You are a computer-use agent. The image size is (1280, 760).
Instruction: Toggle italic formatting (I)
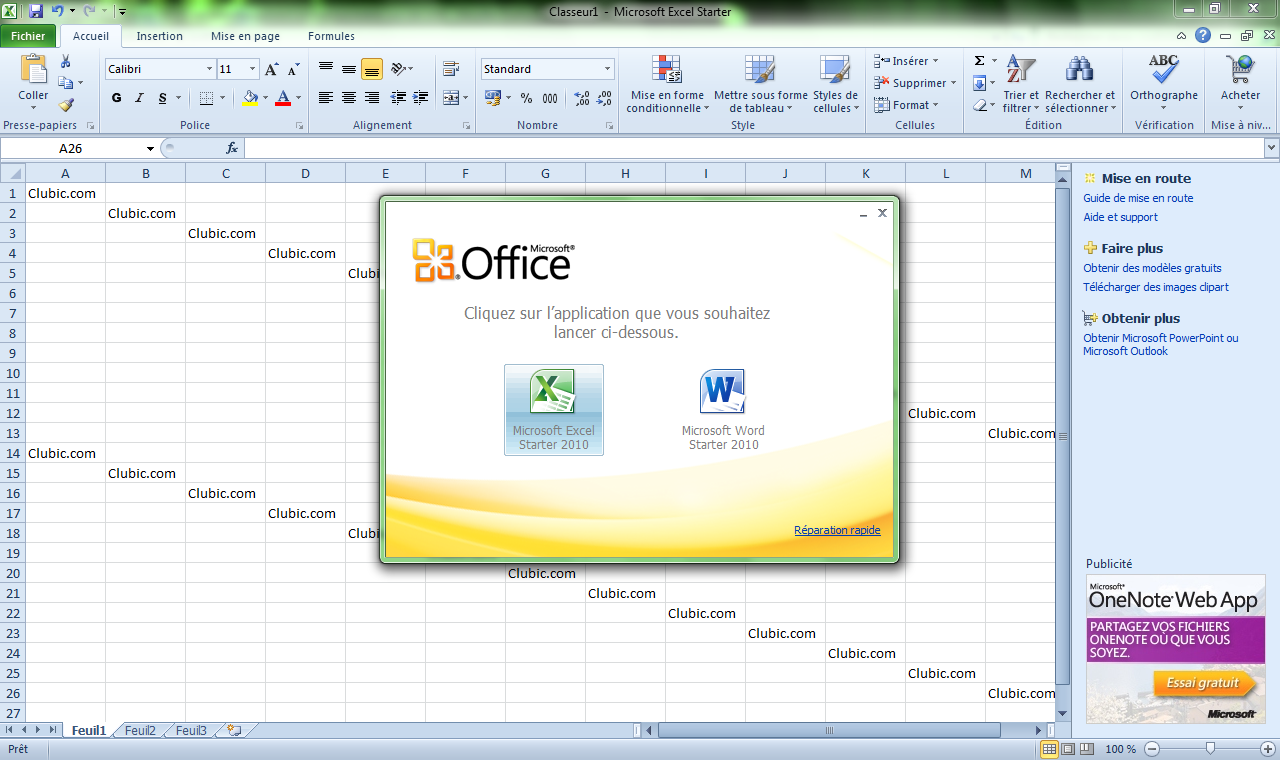(x=140, y=98)
